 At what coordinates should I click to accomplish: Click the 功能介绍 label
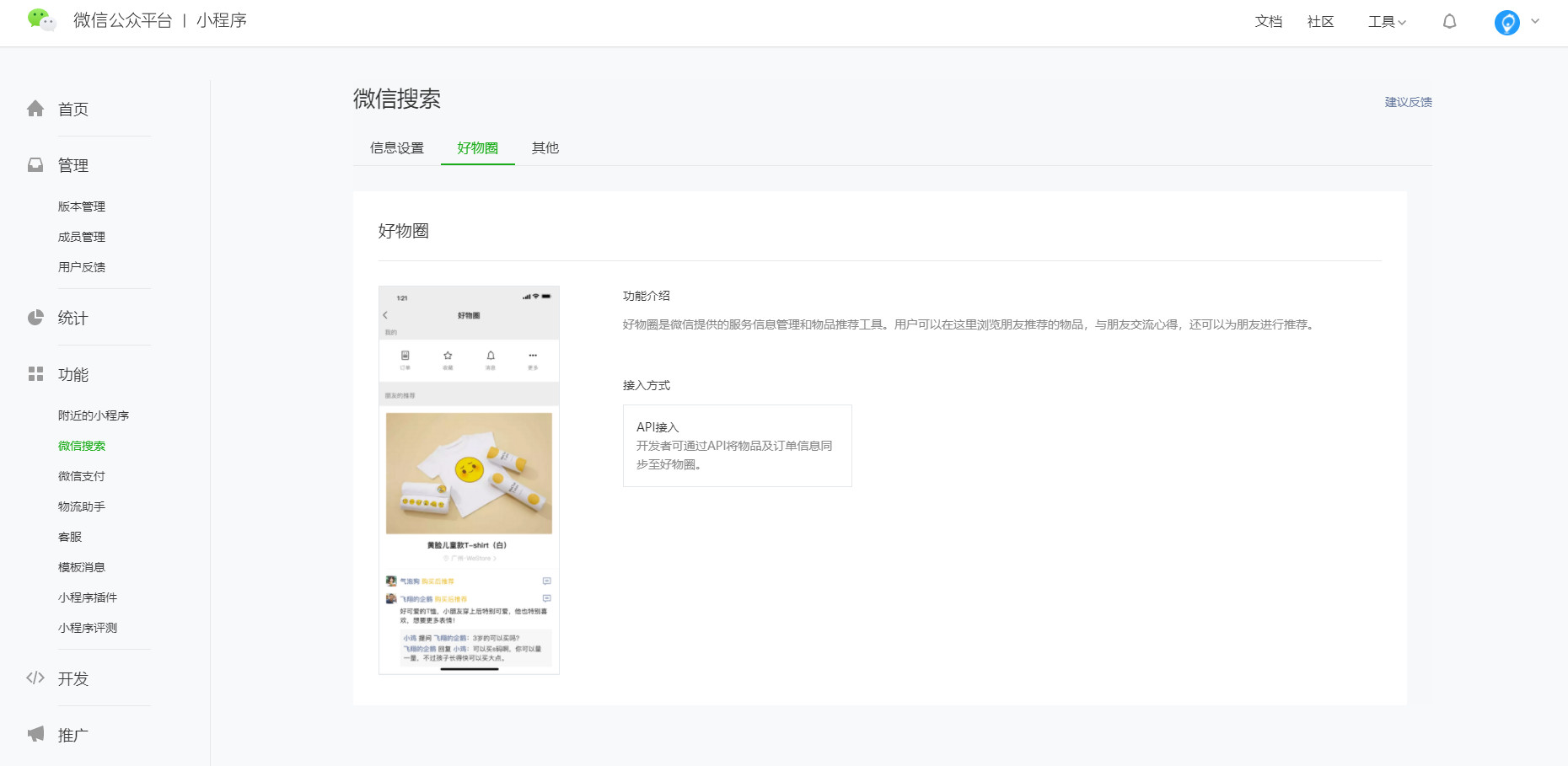[647, 296]
